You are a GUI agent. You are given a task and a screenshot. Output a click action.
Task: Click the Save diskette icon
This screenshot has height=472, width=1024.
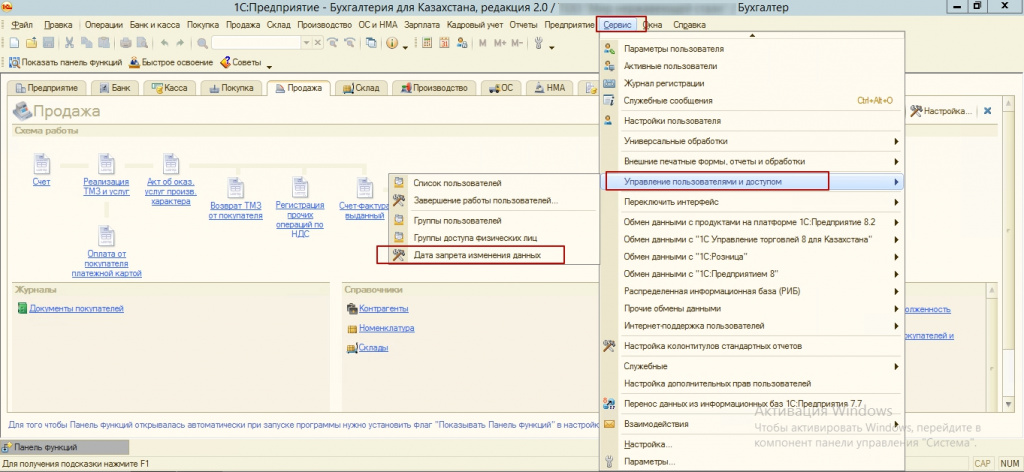coord(48,43)
